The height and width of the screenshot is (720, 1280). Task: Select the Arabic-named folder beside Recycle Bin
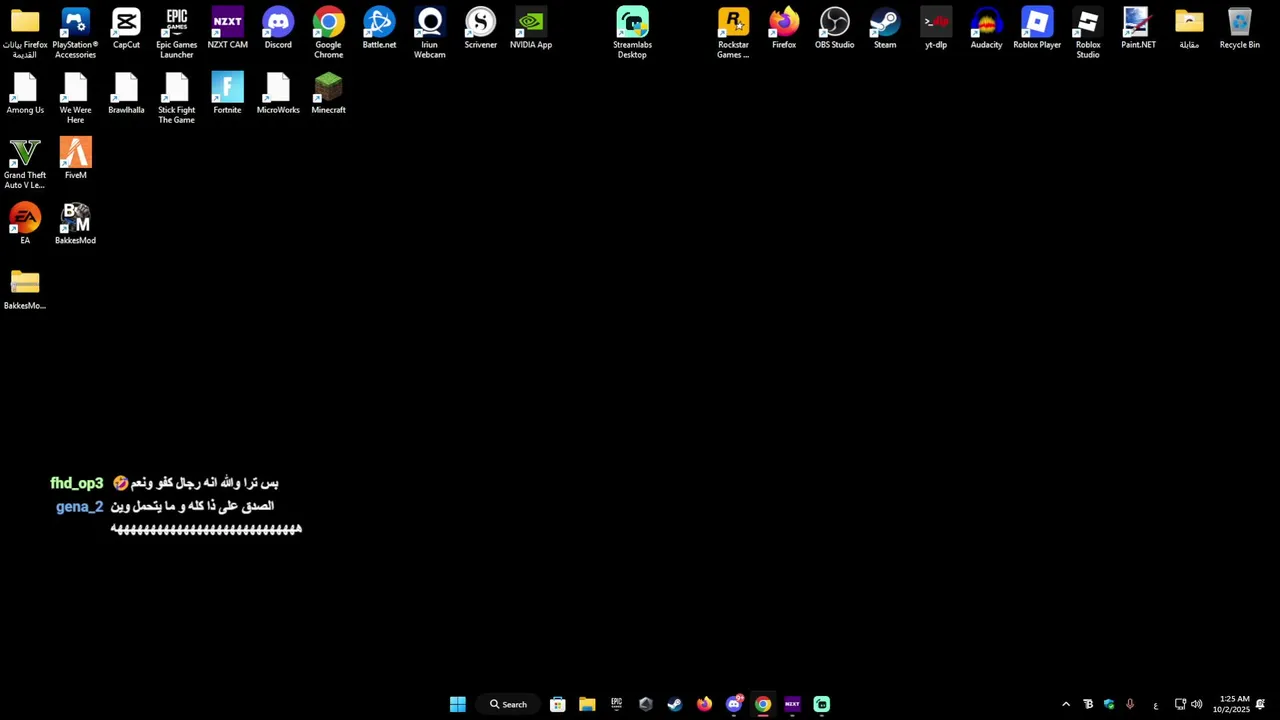click(1189, 29)
